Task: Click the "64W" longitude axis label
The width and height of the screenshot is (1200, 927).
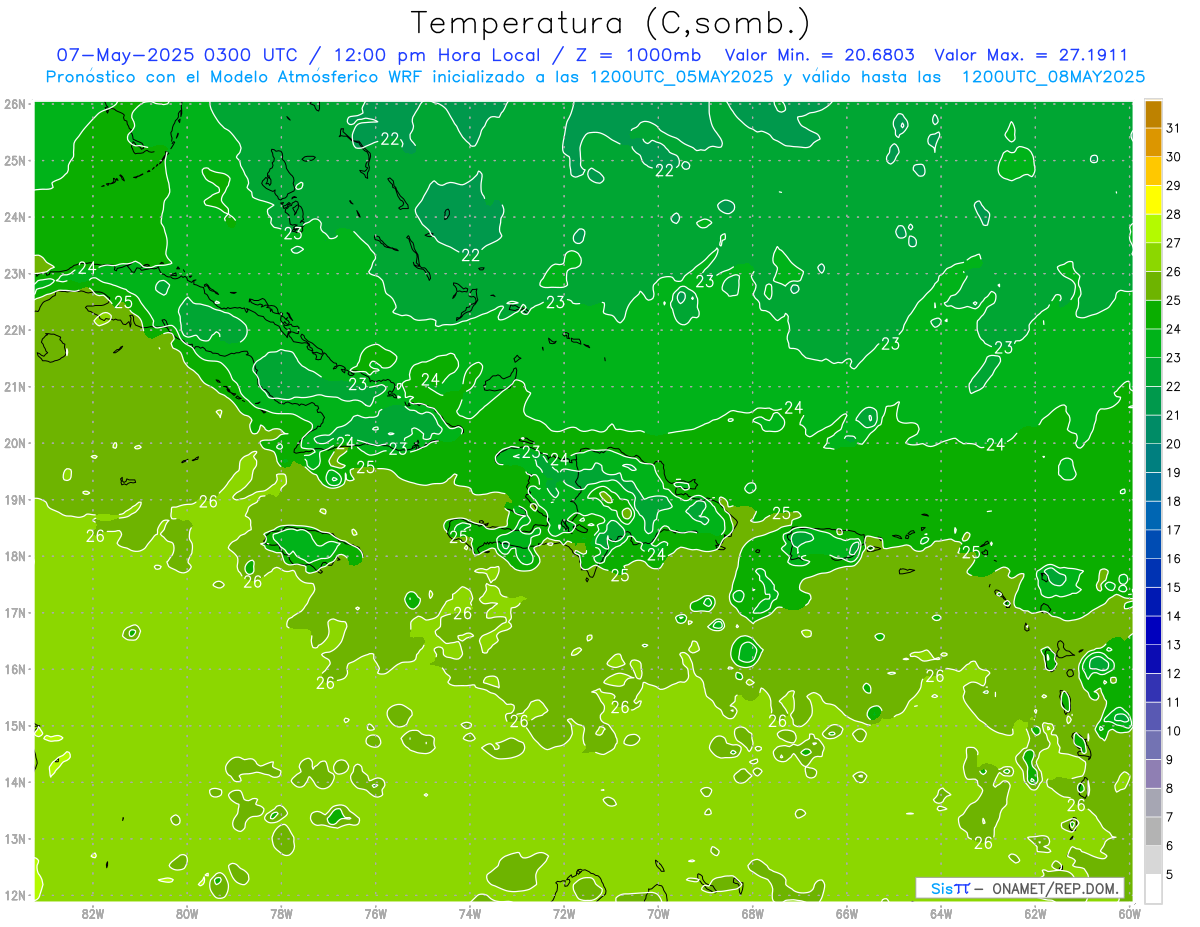Action: point(941,913)
